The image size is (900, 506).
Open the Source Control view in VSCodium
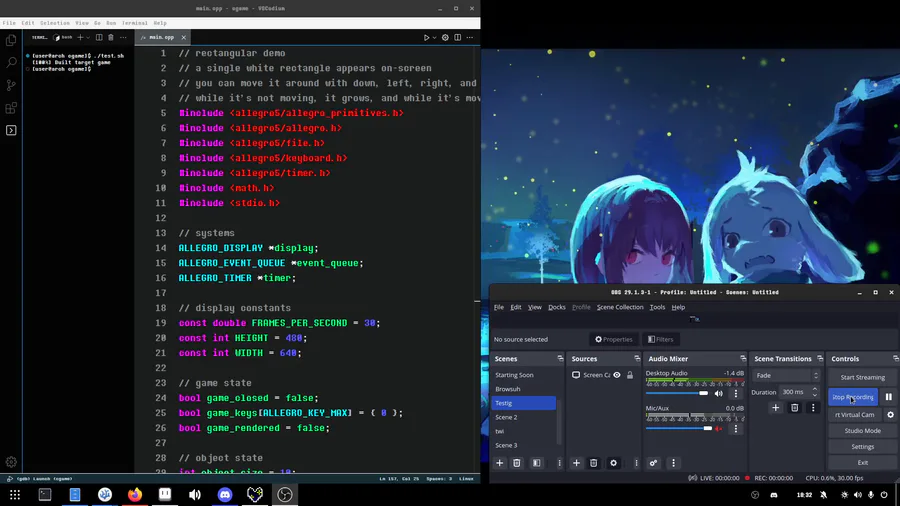[11, 85]
